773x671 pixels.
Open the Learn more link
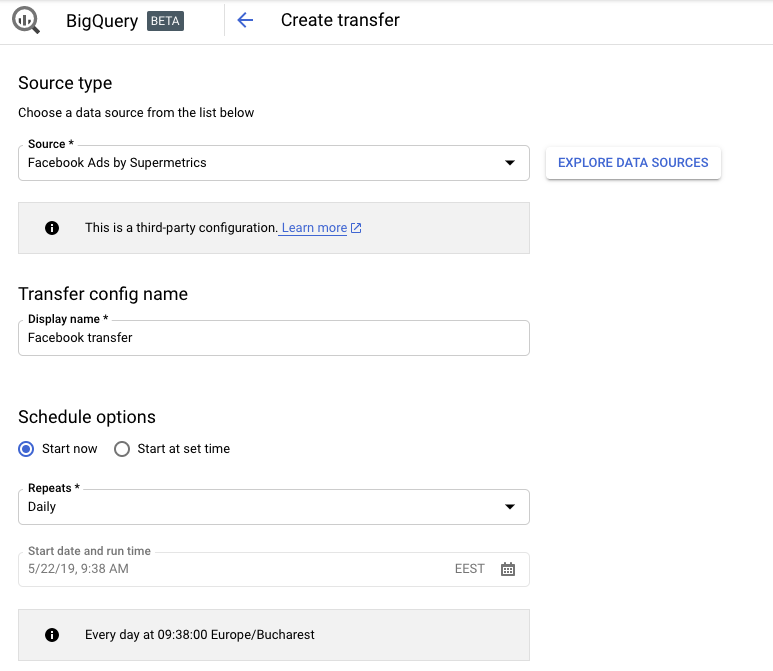(x=314, y=228)
